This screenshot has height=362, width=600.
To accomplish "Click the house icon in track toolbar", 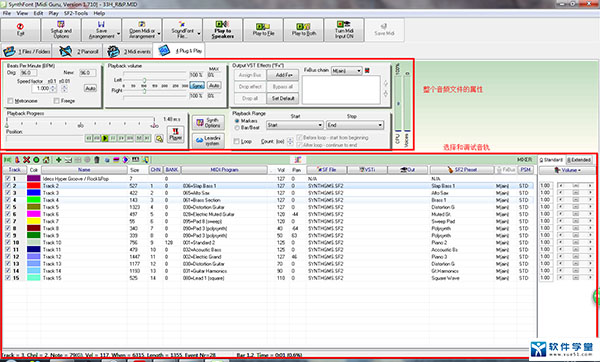I will coord(46,160).
